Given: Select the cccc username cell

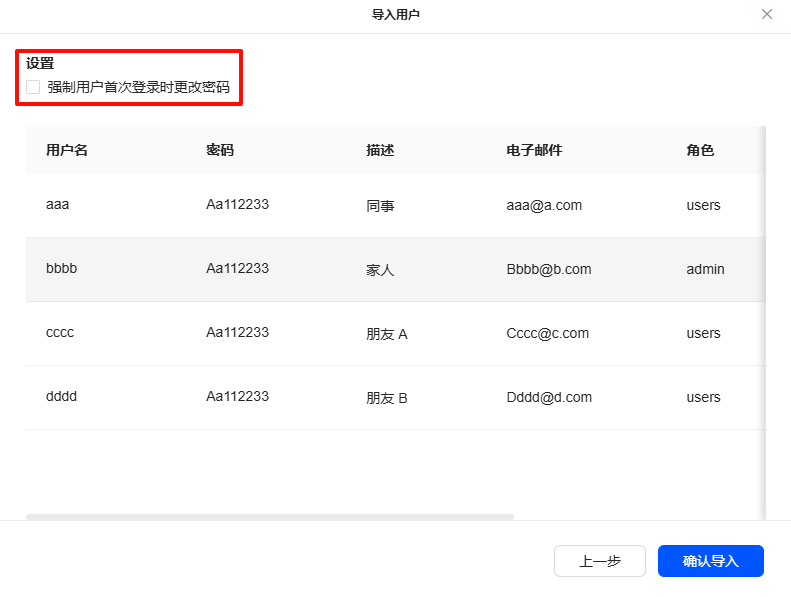Looking at the screenshot, I should coord(60,333).
